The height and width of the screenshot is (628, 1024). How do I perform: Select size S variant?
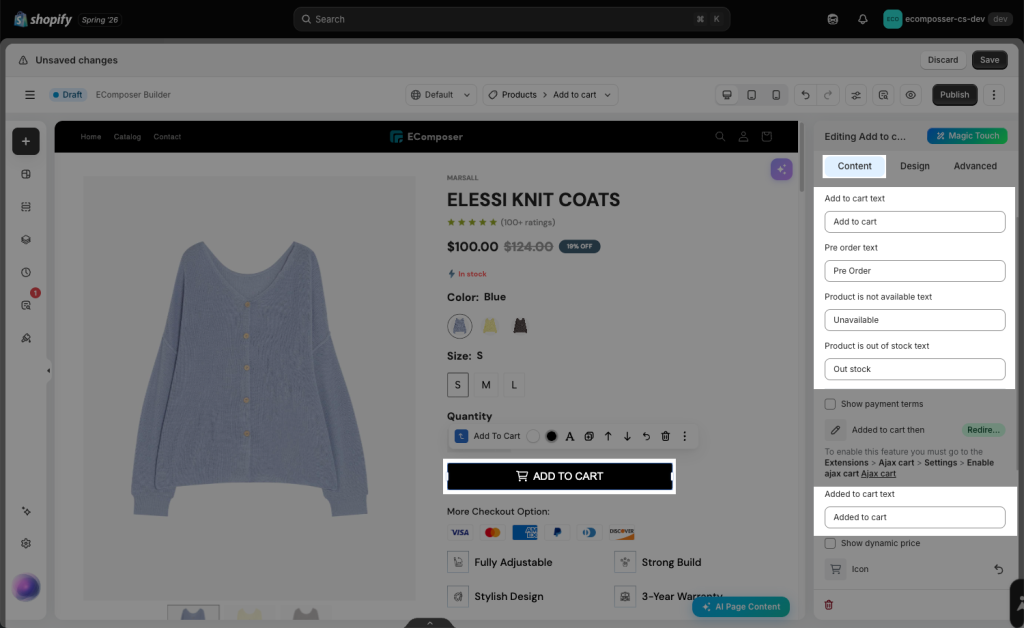[458, 385]
